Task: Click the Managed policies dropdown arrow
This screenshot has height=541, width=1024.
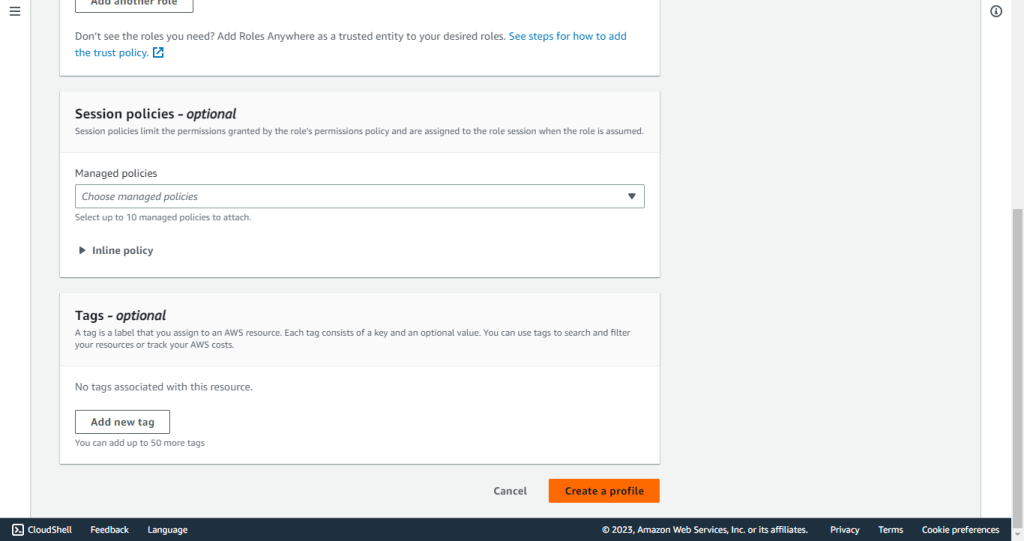Action: [x=632, y=196]
